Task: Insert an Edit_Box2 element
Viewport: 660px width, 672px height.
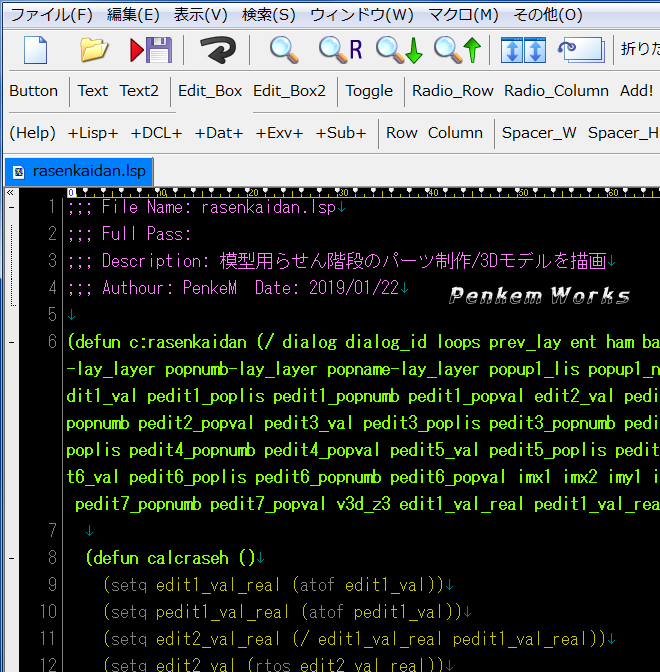Action: 289,91
